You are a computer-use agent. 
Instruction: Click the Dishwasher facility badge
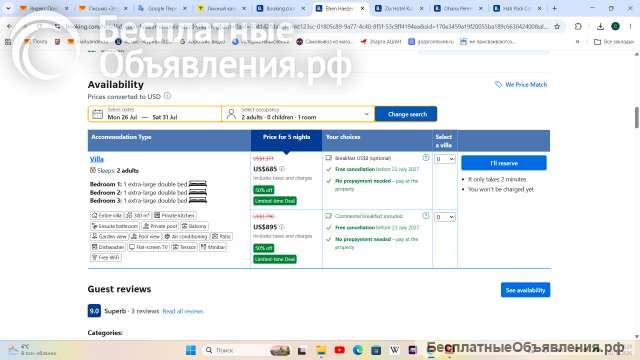pyautogui.click(x=108, y=247)
